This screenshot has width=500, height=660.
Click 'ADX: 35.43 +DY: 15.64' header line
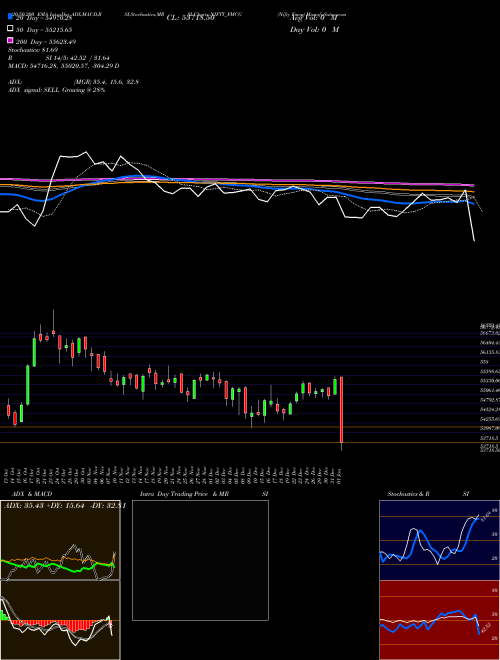[x=64, y=506]
